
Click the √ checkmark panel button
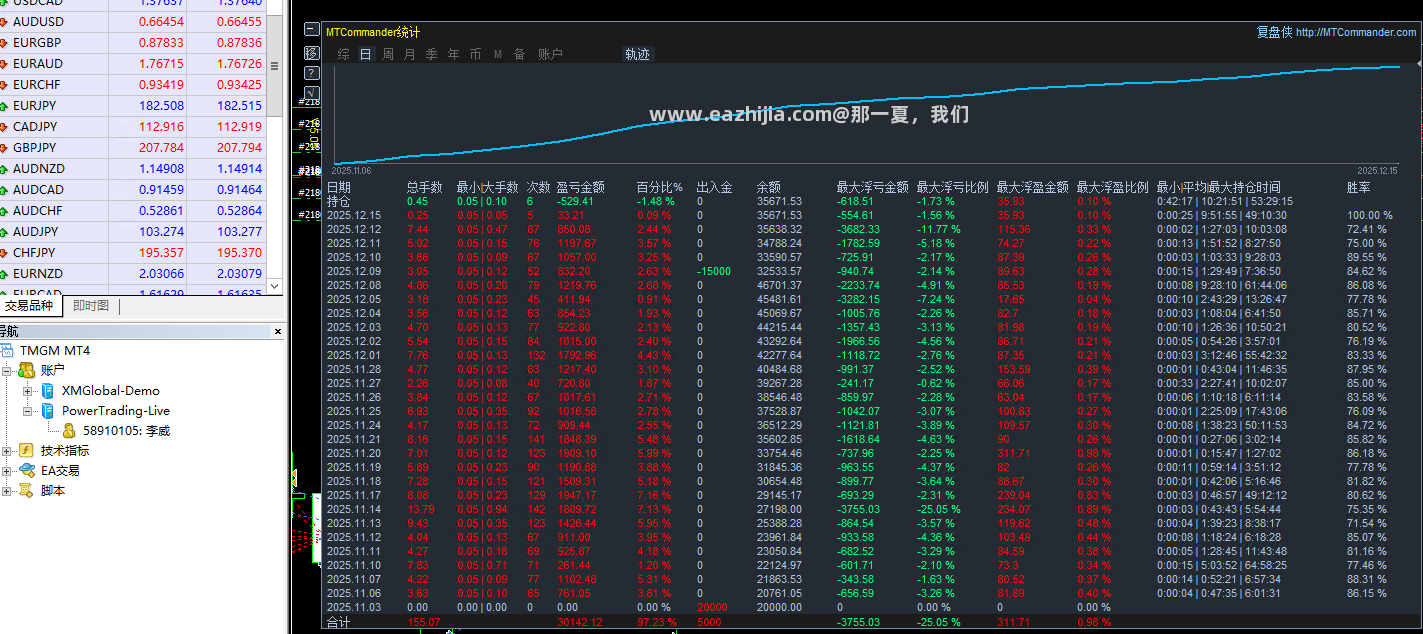pyautogui.click(x=312, y=93)
